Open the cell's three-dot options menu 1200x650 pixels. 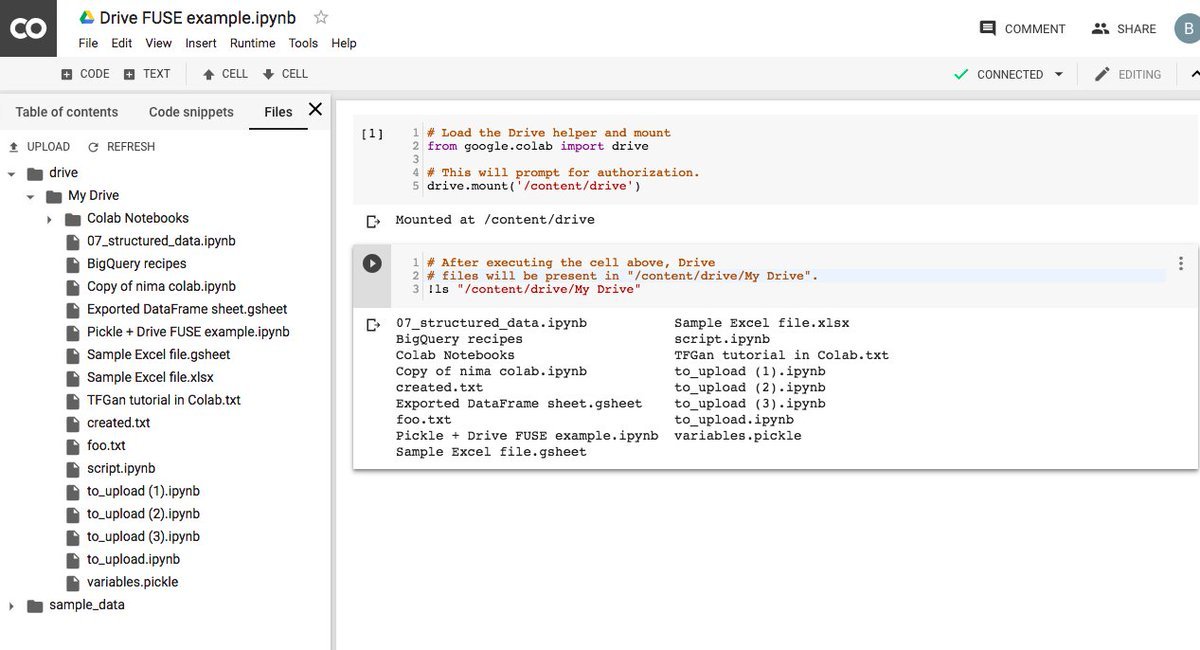(1181, 263)
